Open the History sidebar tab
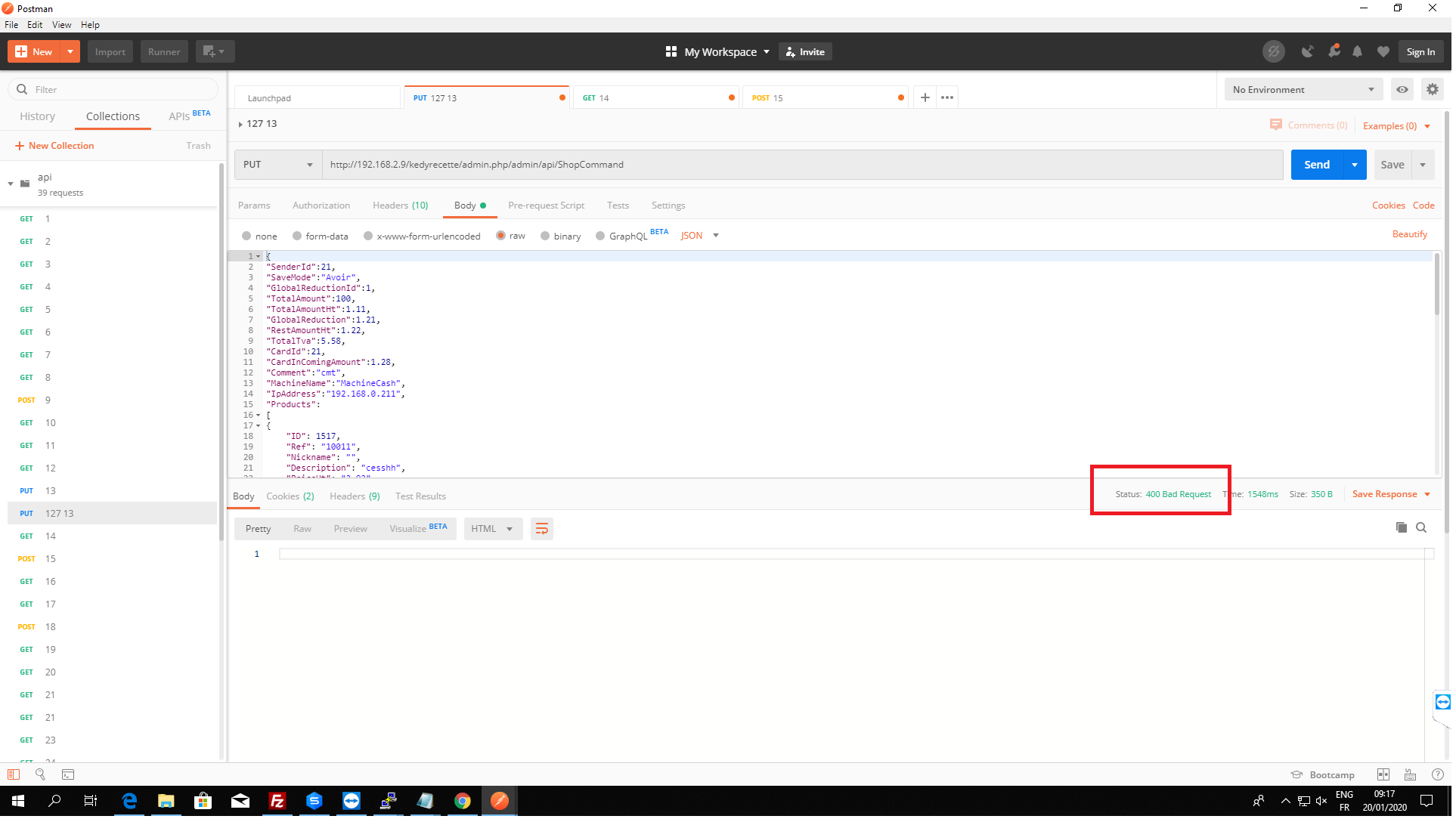Viewport: 1456px width, 819px height. coord(37,116)
